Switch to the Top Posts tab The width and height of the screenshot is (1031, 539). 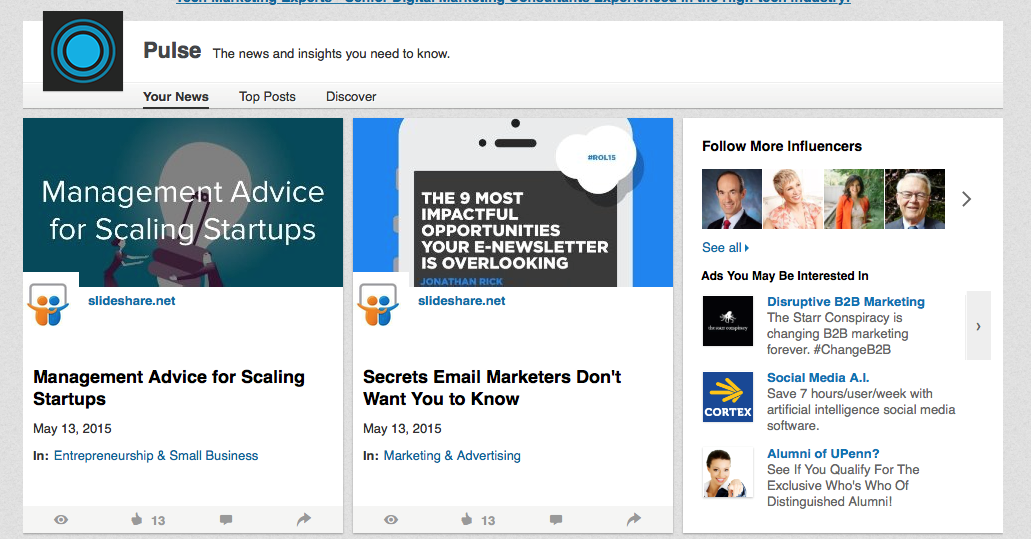267,97
